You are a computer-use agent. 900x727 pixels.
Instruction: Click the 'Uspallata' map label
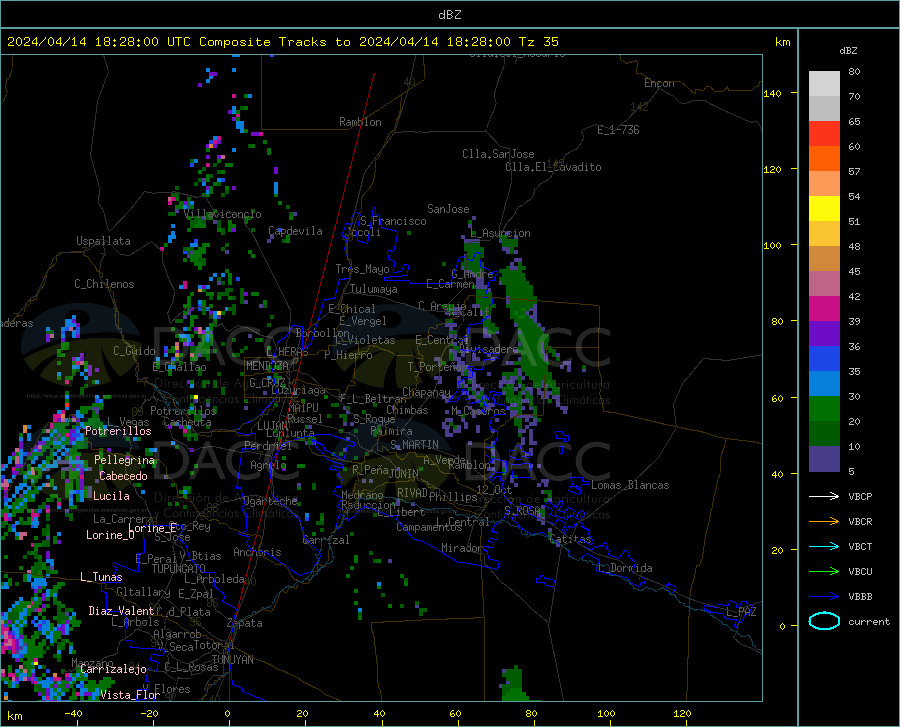point(103,241)
